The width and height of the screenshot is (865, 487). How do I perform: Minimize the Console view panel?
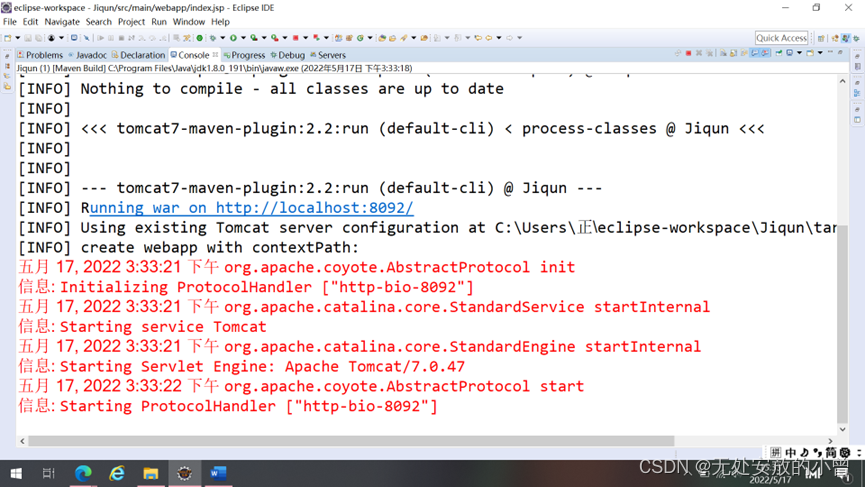point(830,52)
